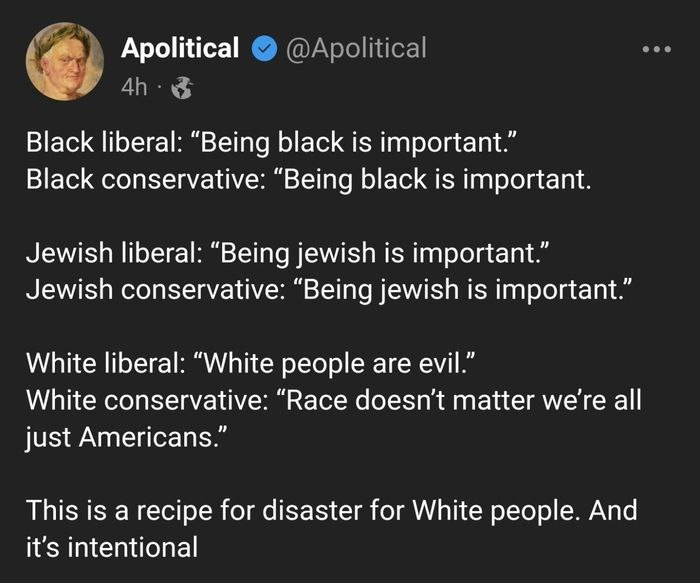The height and width of the screenshot is (583, 700).
Task: Click the 'just Americans.' line
Action: click(x=126, y=436)
